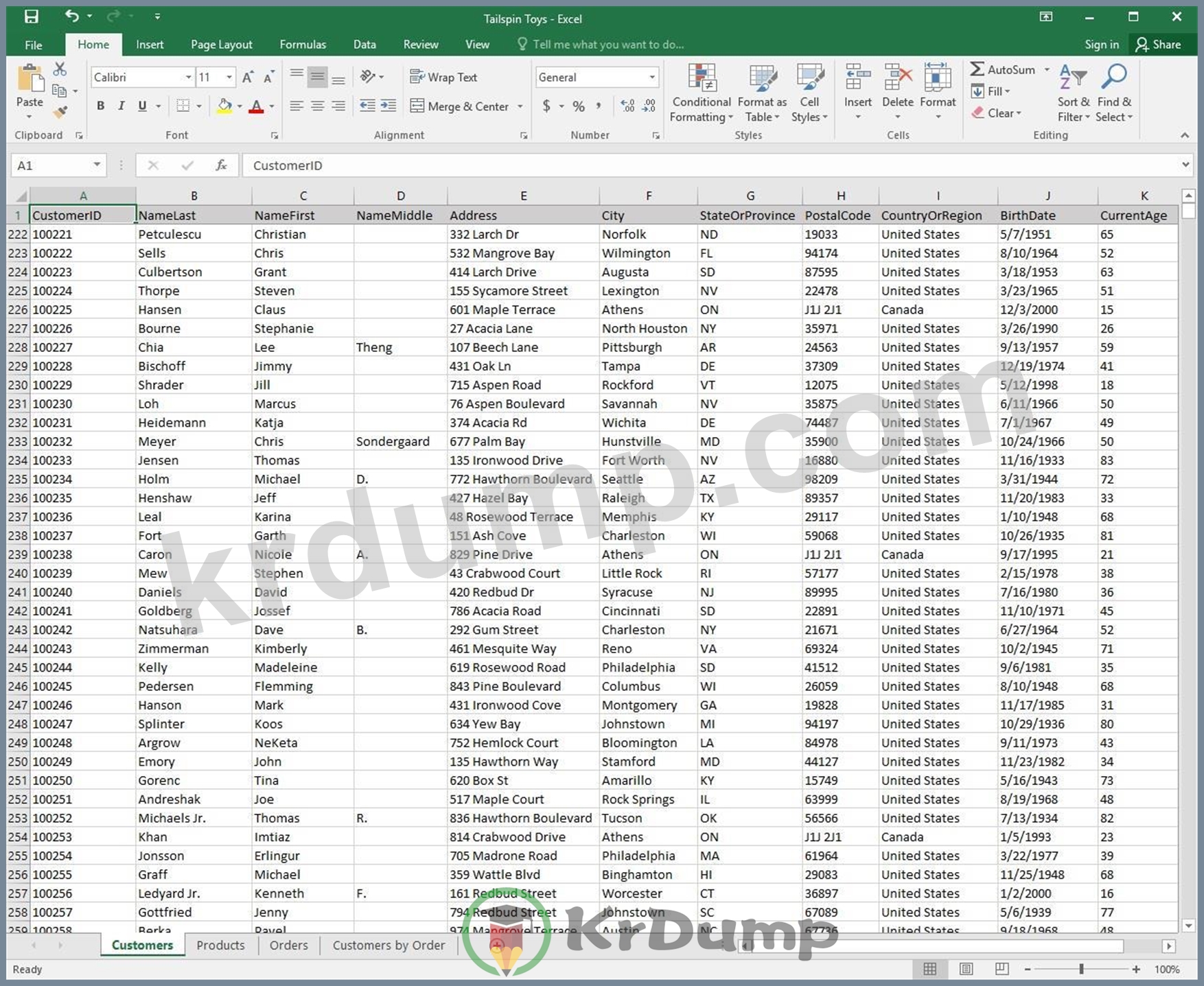Screen dimensions: 1204x986
Task: Toggle Italic formatting
Action: pyautogui.click(x=121, y=106)
